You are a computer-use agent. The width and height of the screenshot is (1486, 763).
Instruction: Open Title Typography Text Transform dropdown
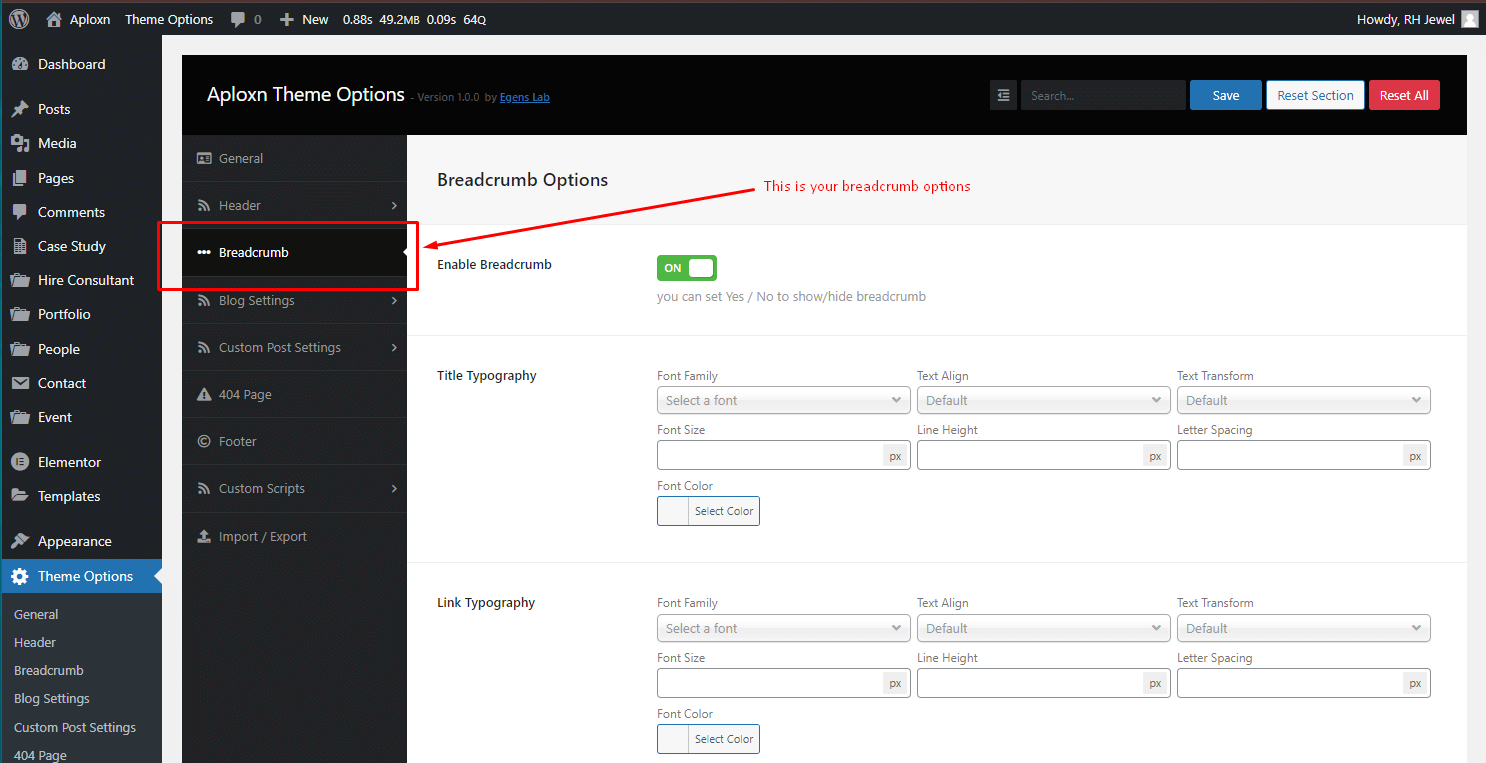[1303, 400]
